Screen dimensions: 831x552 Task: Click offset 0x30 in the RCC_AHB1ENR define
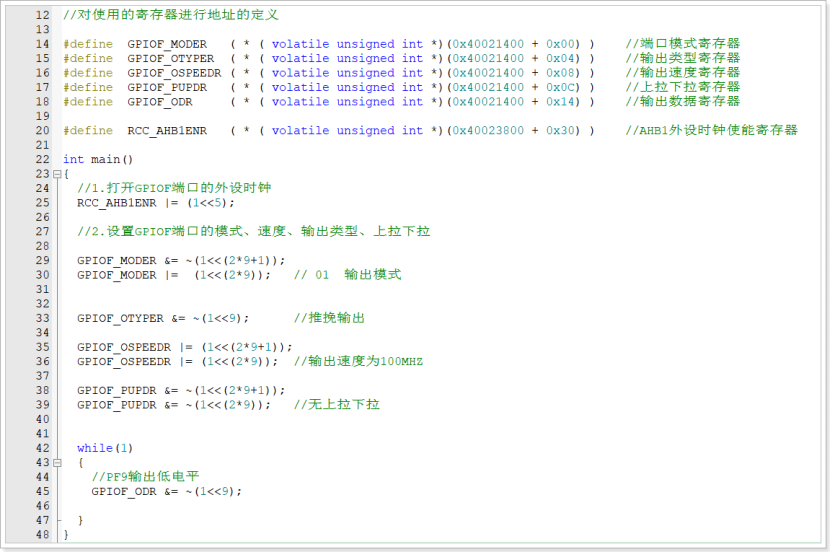(560, 130)
